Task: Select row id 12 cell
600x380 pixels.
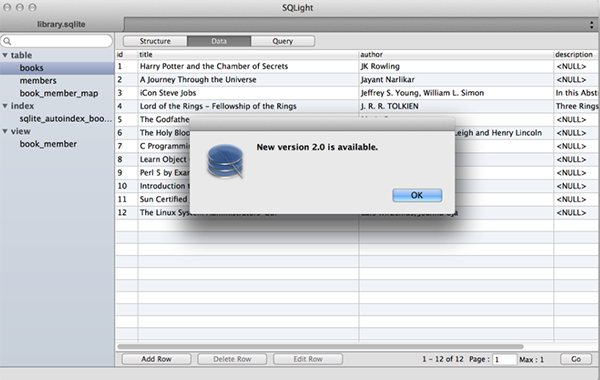Action: click(x=127, y=212)
